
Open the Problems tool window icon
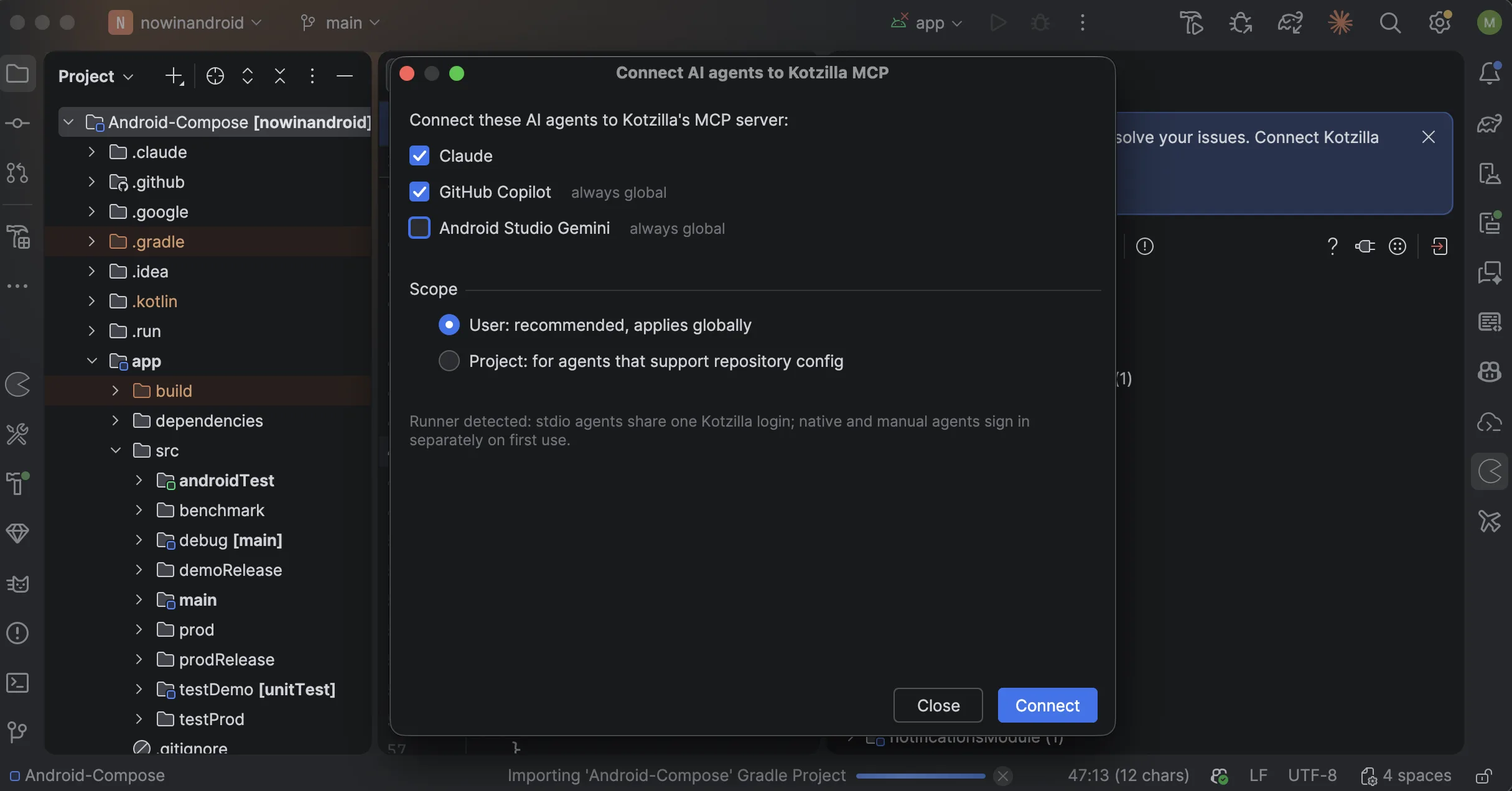click(x=17, y=633)
